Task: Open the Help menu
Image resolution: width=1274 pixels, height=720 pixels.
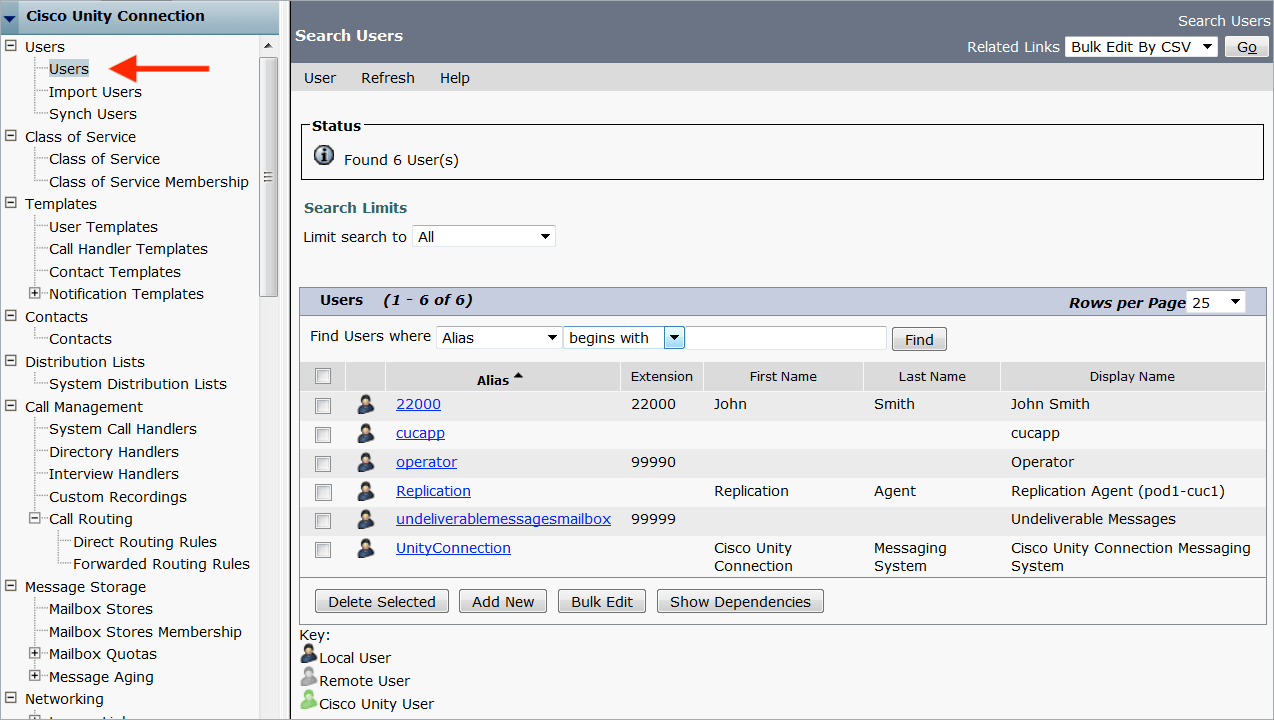Action: point(455,78)
